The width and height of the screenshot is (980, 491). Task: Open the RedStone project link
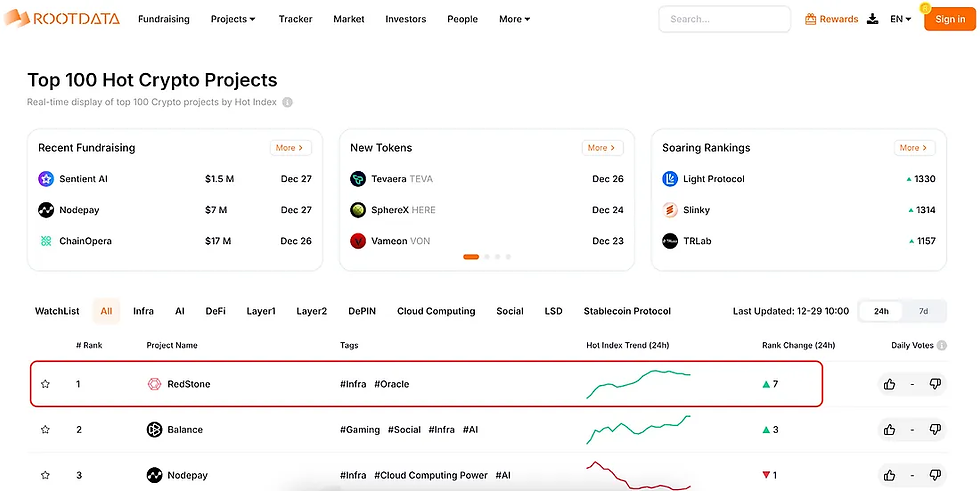tap(189, 384)
